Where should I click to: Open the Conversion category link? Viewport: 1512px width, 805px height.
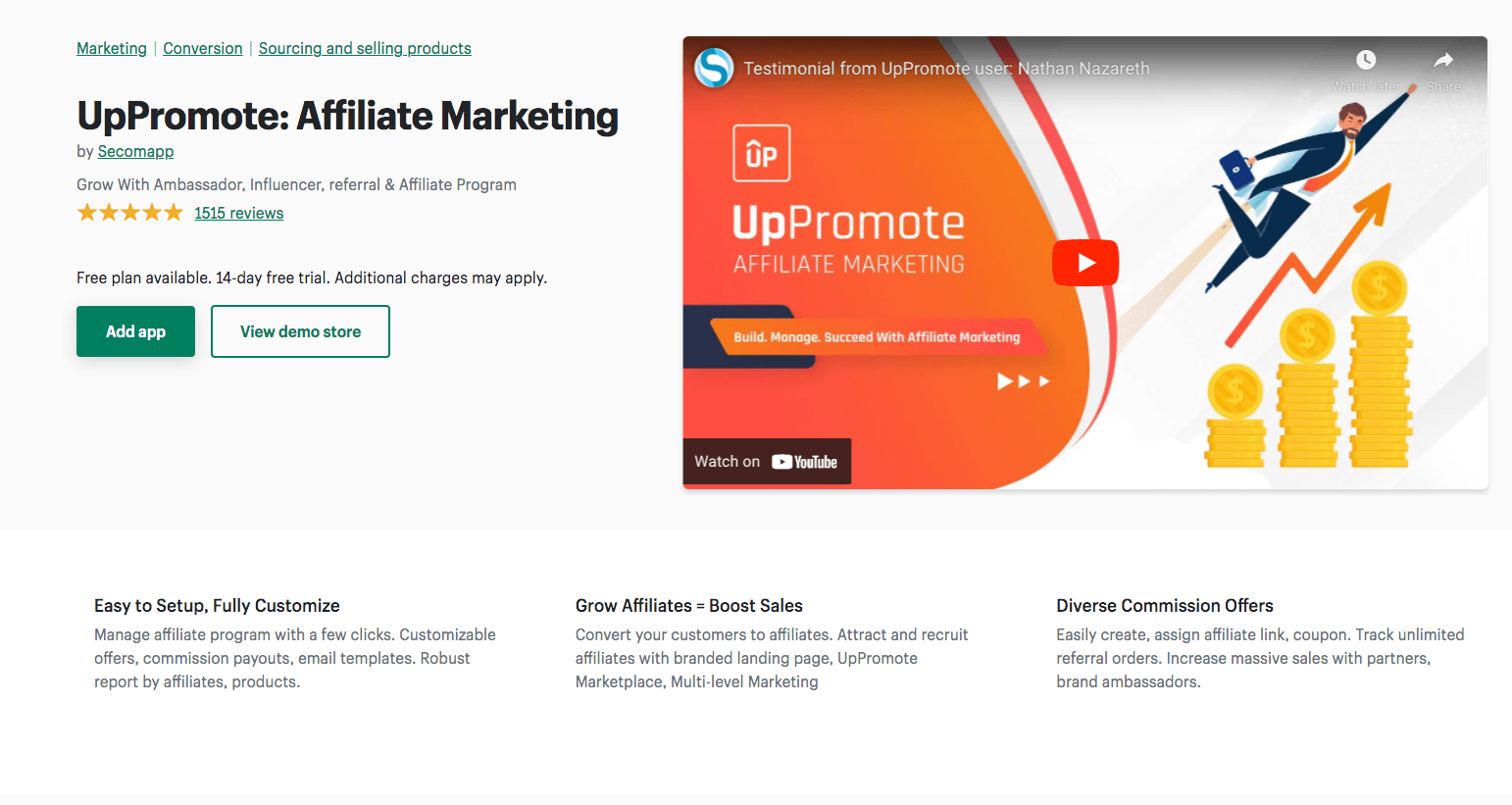203,48
